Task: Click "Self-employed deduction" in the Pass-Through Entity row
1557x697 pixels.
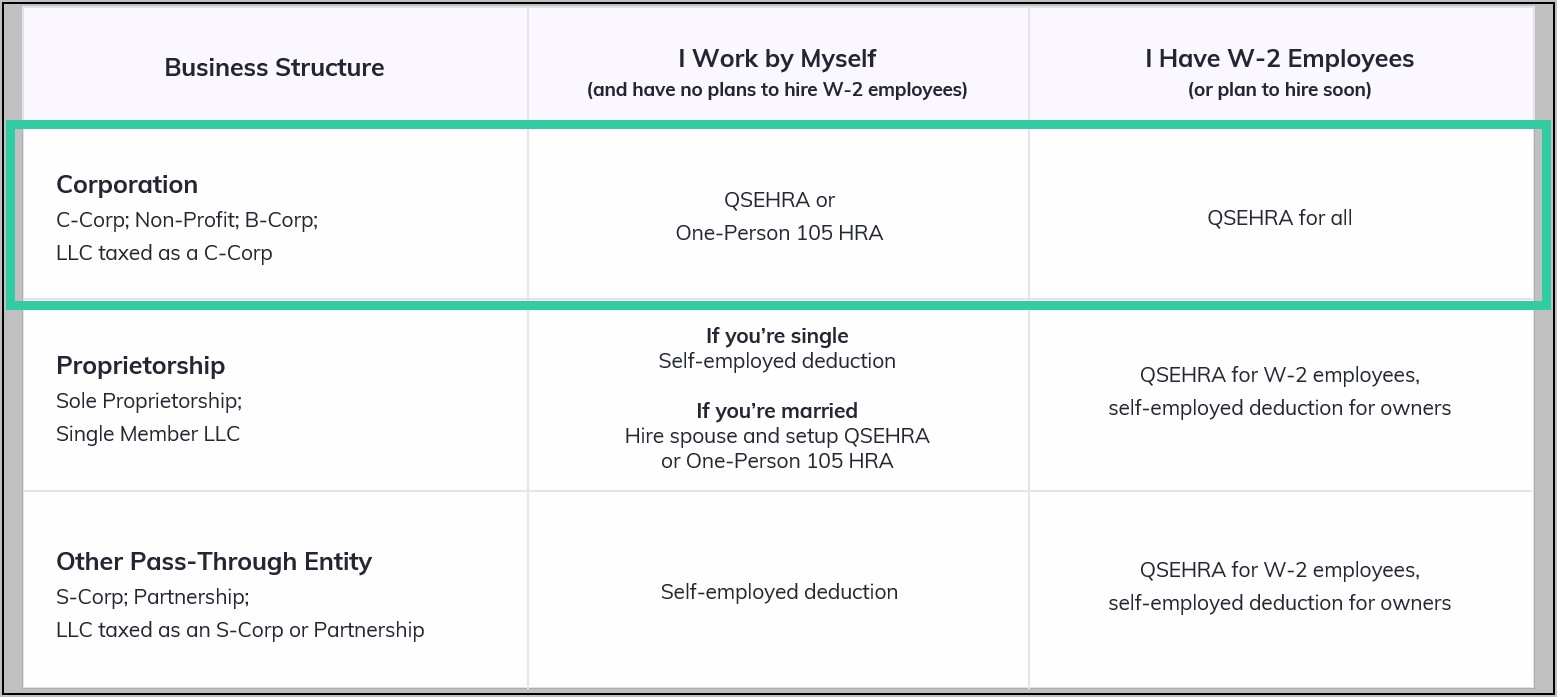Action: pyautogui.click(x=779, y=592)
